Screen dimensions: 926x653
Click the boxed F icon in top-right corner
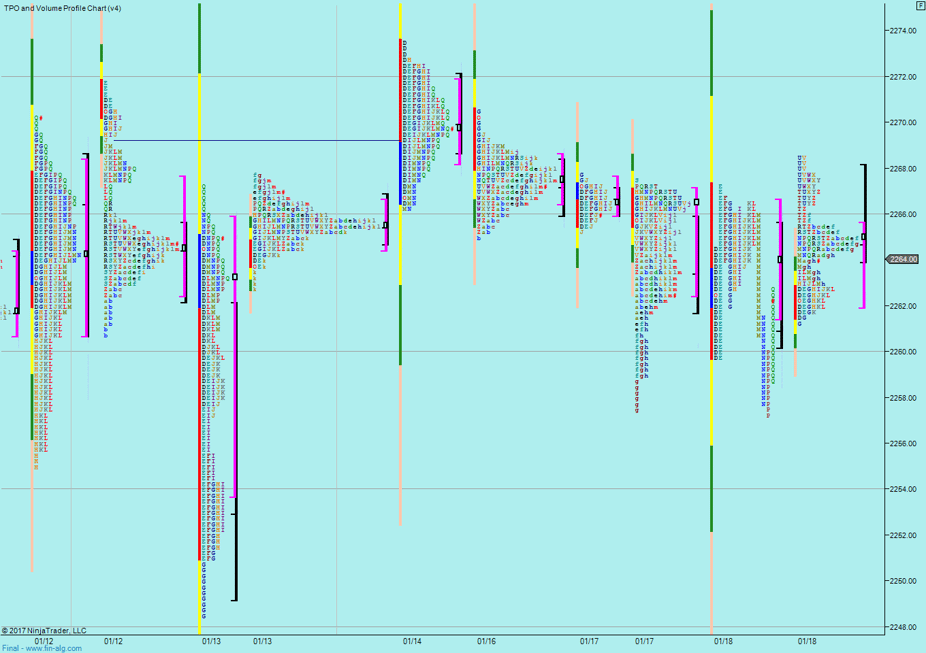919,6
